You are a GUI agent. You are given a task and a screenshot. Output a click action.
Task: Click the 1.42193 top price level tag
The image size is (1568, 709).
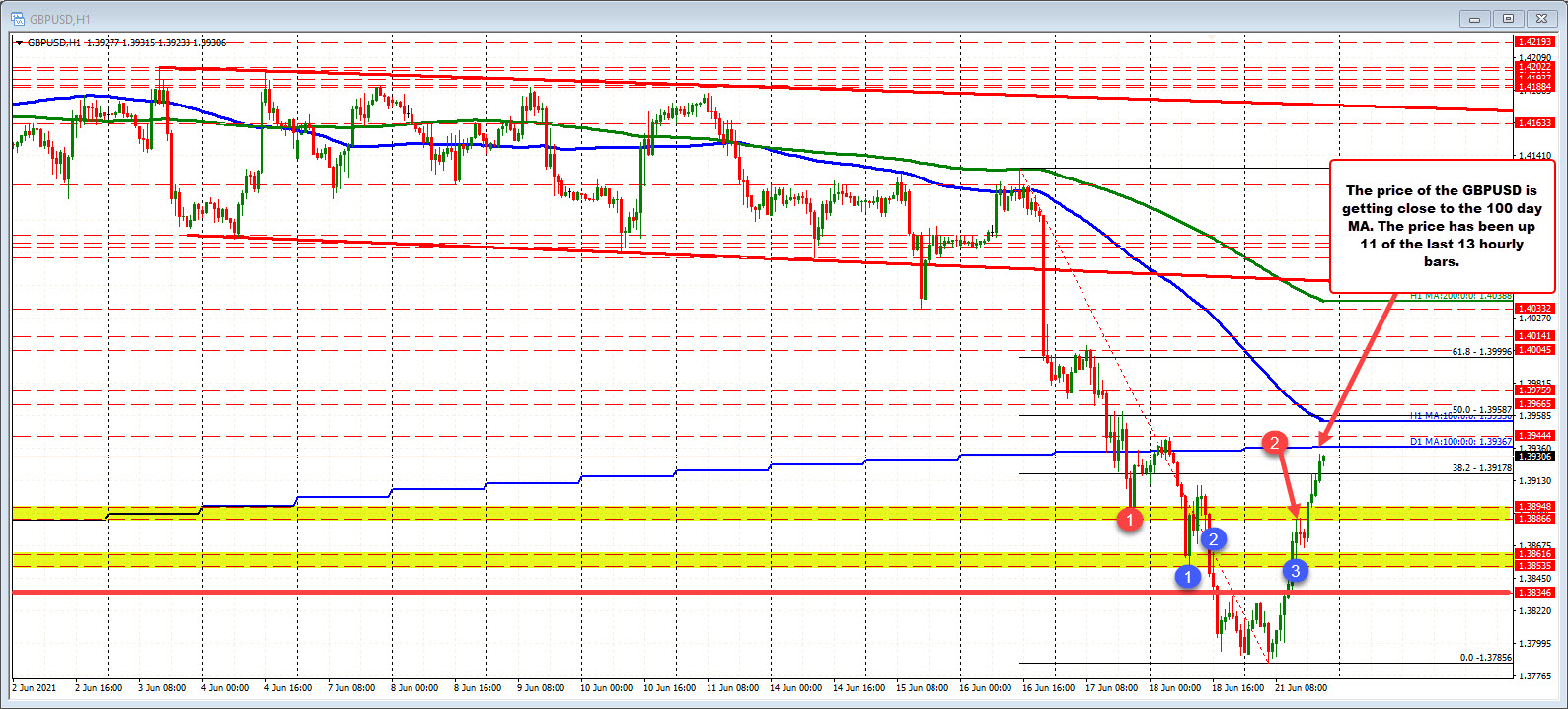pos(1535,42)
